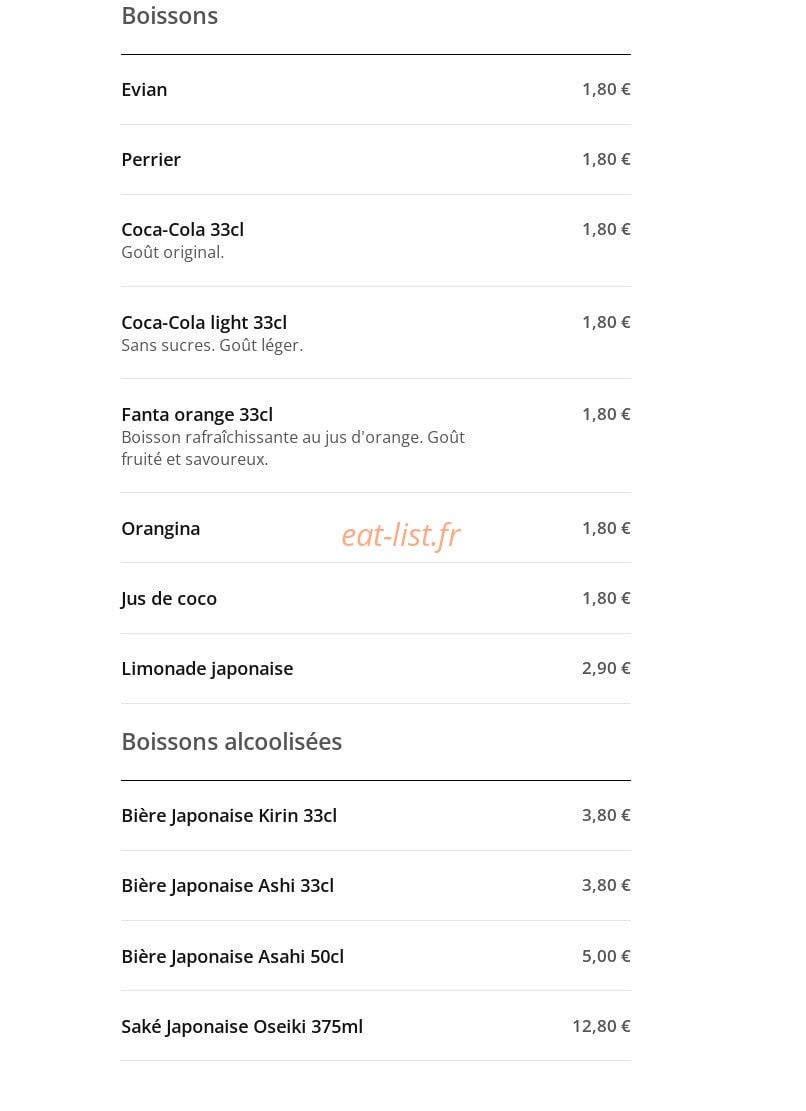Image resolution: width=806 pixels, height=1111 pixels.
Task: Choose Coca-Cola light 33cl
Action: [x=375, y=333]
